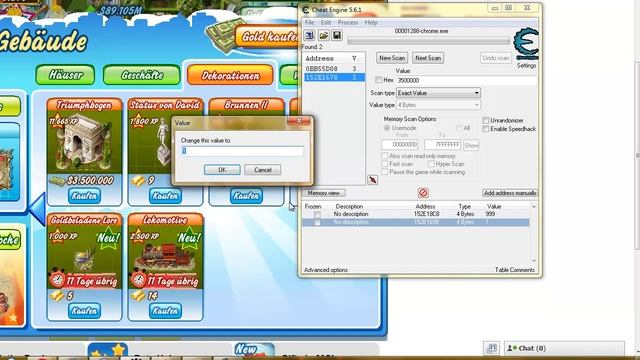Click Kaufen under Brunnen II
The image size is (640, 360).
click(x=246, y=196)
